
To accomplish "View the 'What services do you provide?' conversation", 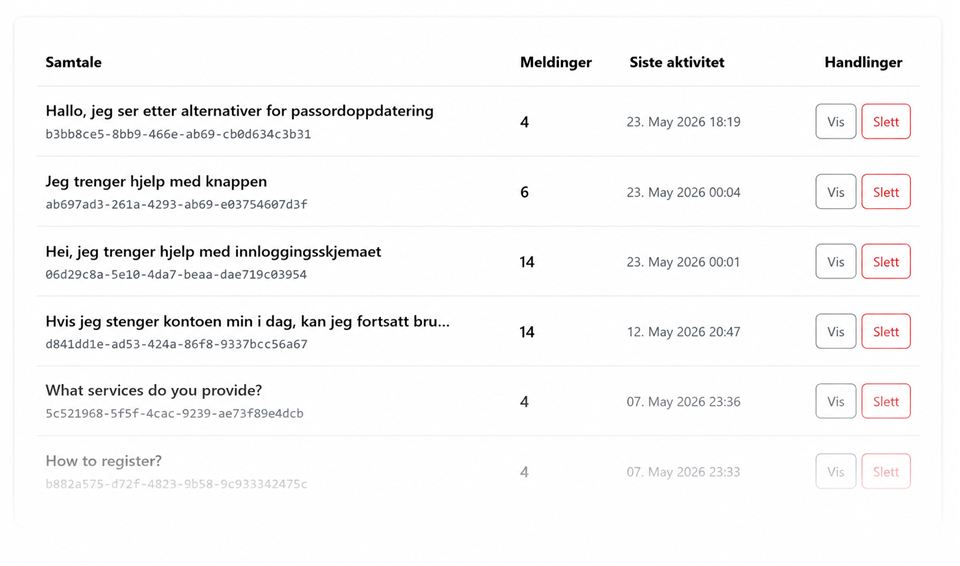I will click(836, 401).
